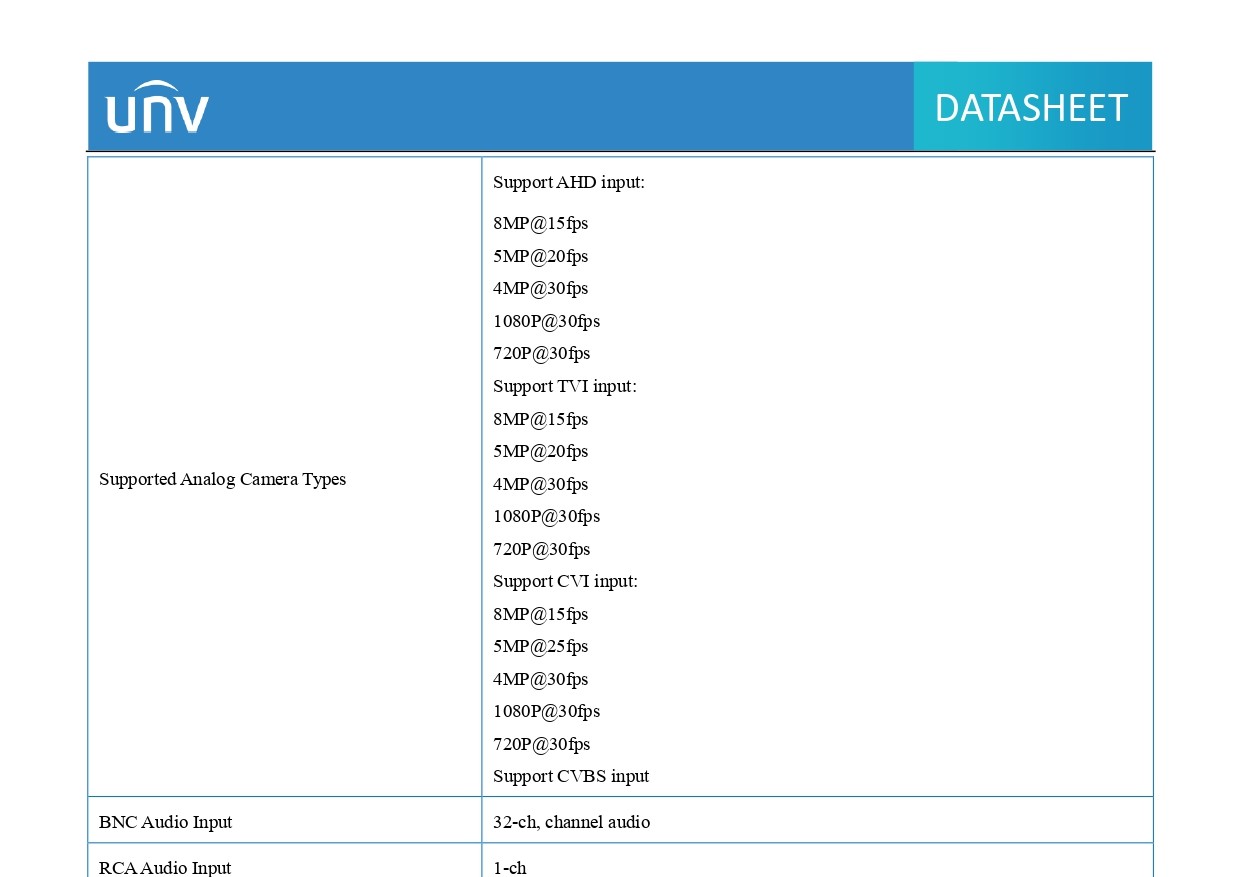Image resolution: width=1241 pixels, height=877 pixels.
Task: Select 8MP@15fps under Support AHD input
Action: click(x=540, y=224)
